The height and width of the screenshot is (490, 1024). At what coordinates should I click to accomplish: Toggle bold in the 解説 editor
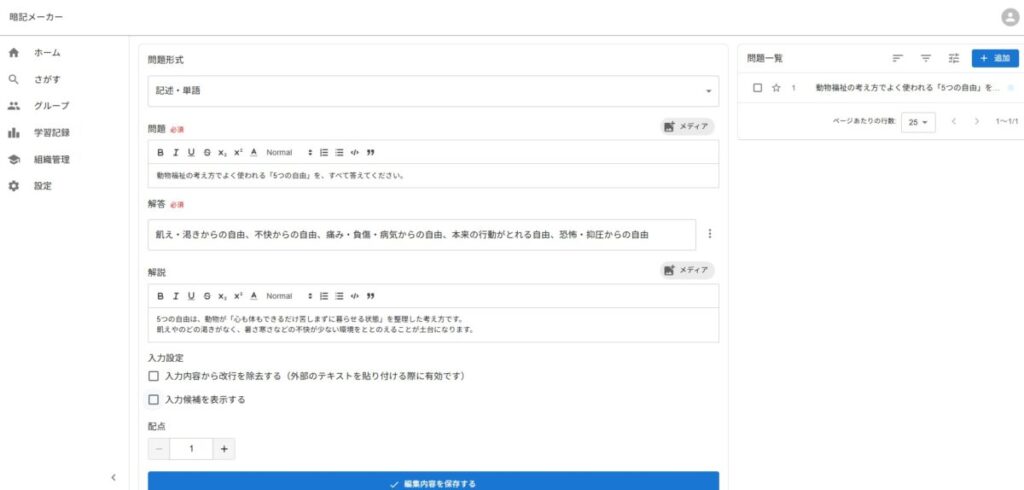(x=160, y=296)
